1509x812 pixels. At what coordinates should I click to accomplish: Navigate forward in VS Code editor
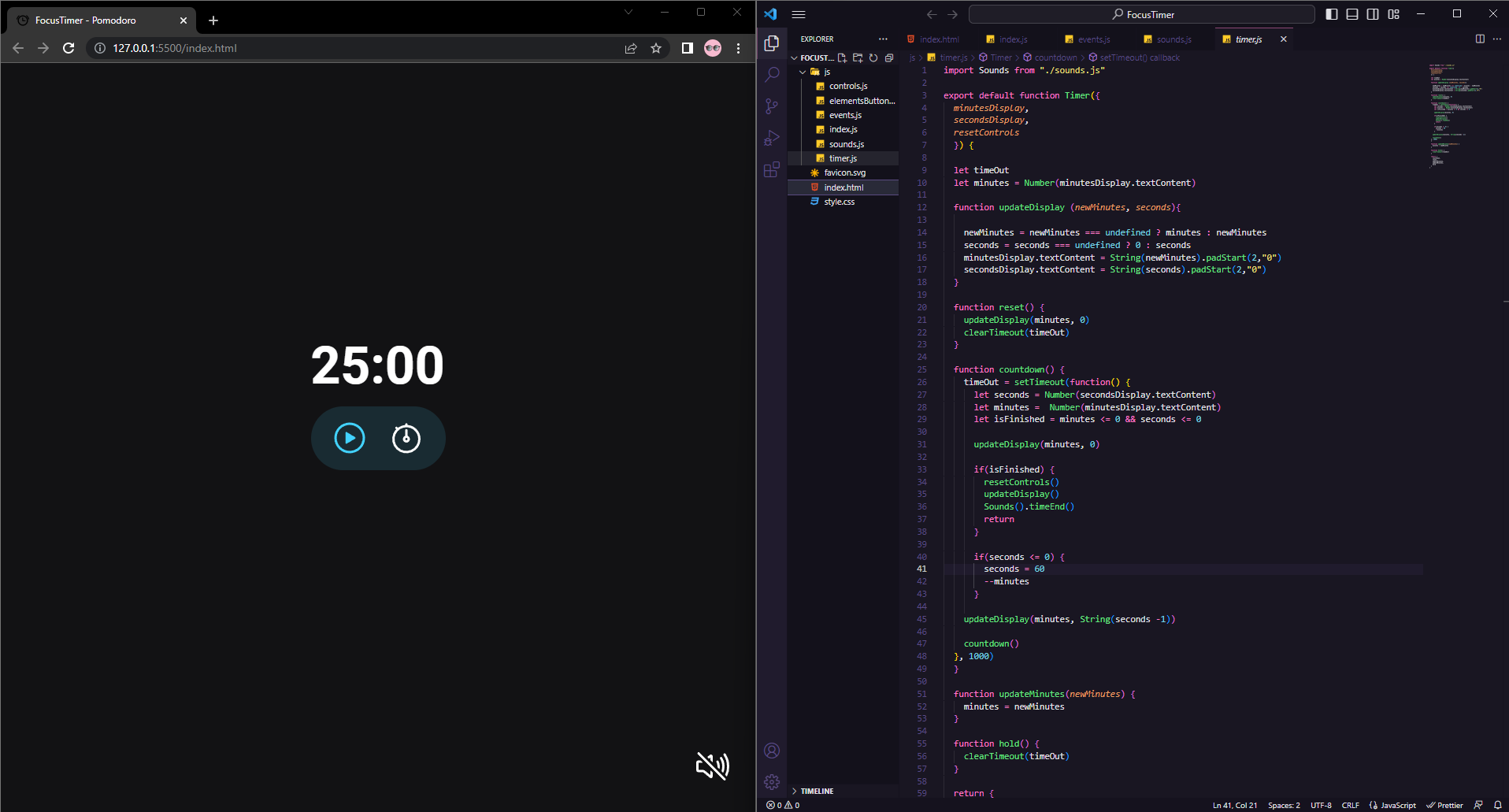pos(952,14)
